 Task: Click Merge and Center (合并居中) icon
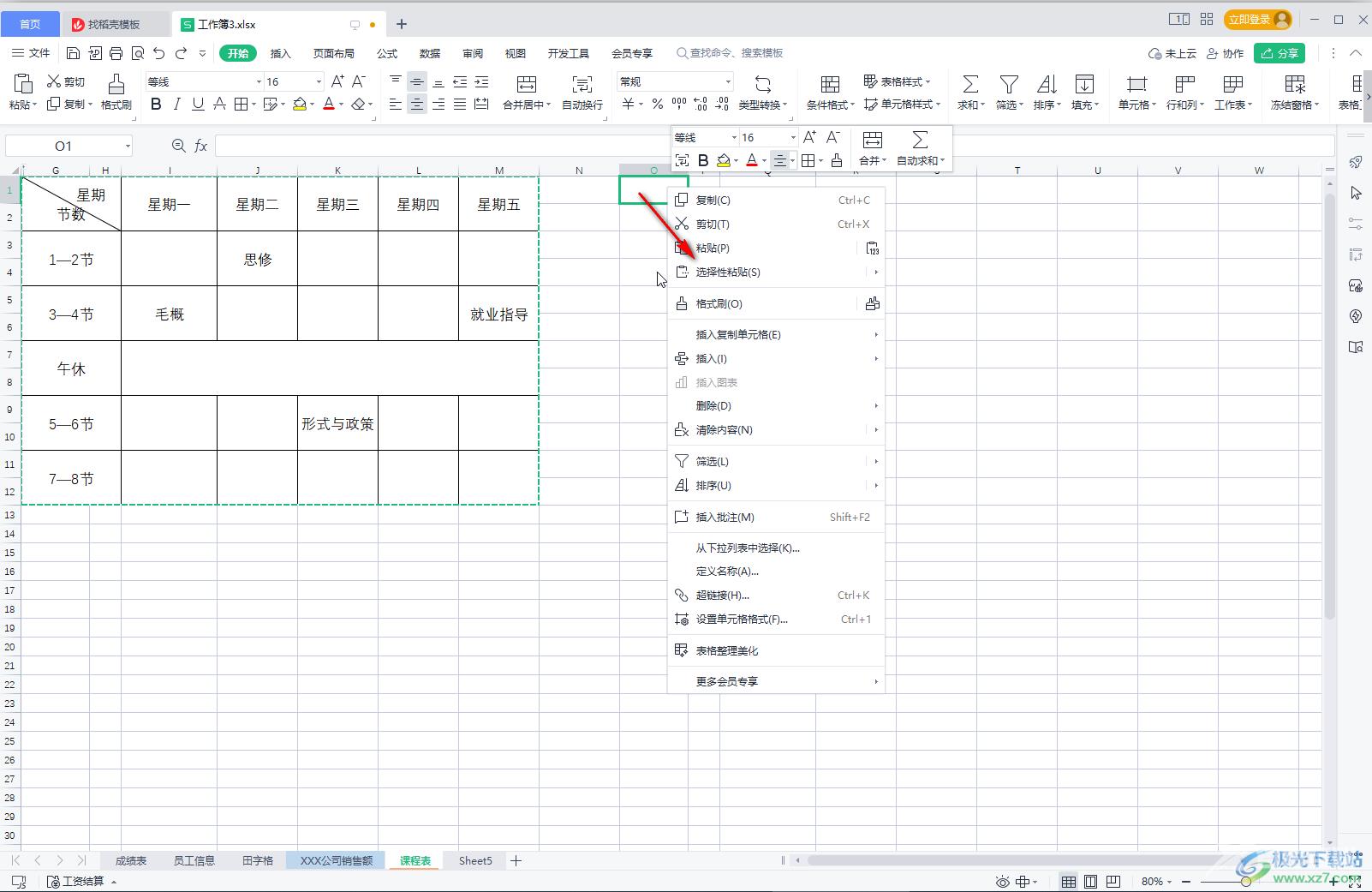click(527, 84)
